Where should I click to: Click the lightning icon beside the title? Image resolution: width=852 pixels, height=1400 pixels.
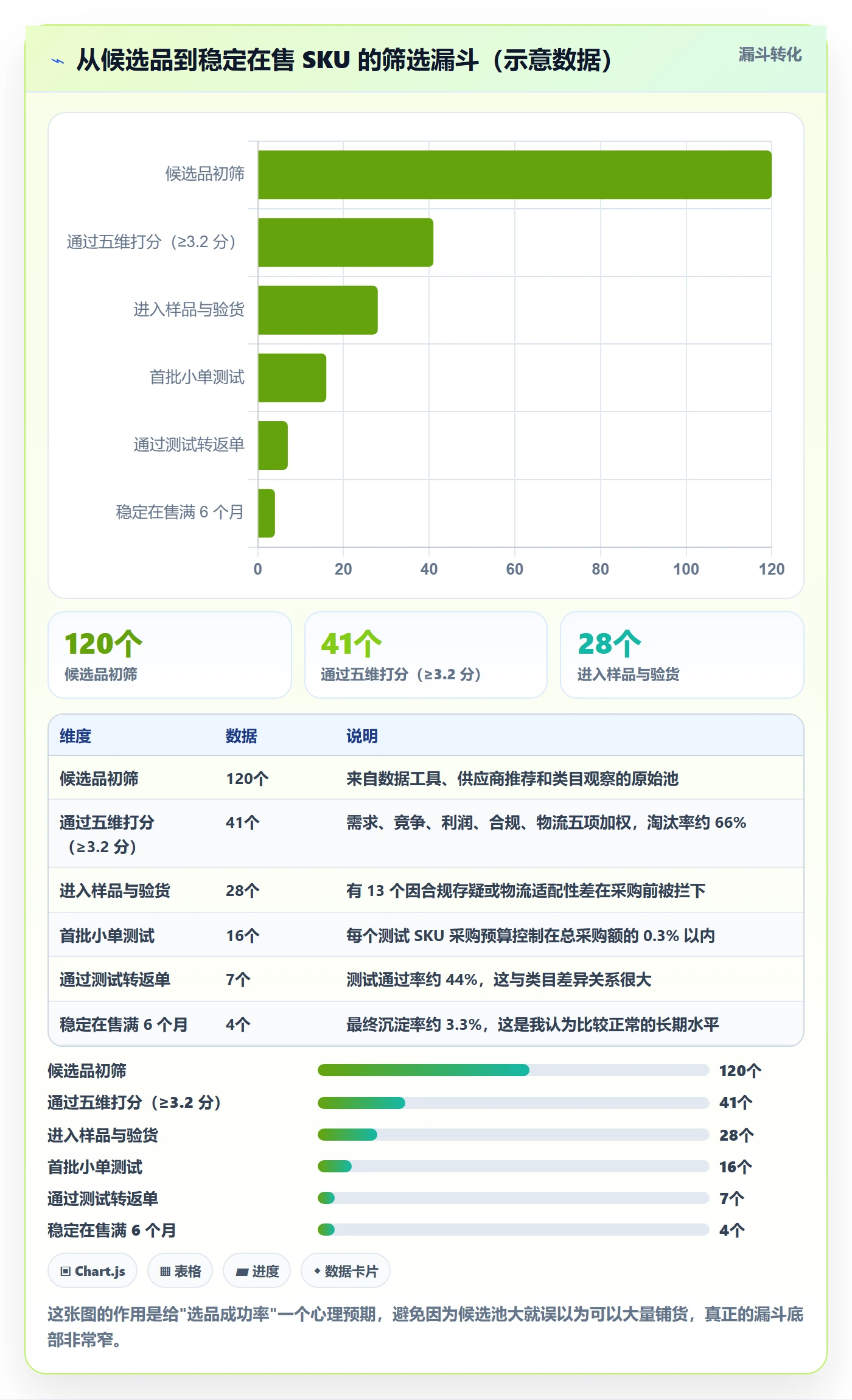[x=58, y=60]
